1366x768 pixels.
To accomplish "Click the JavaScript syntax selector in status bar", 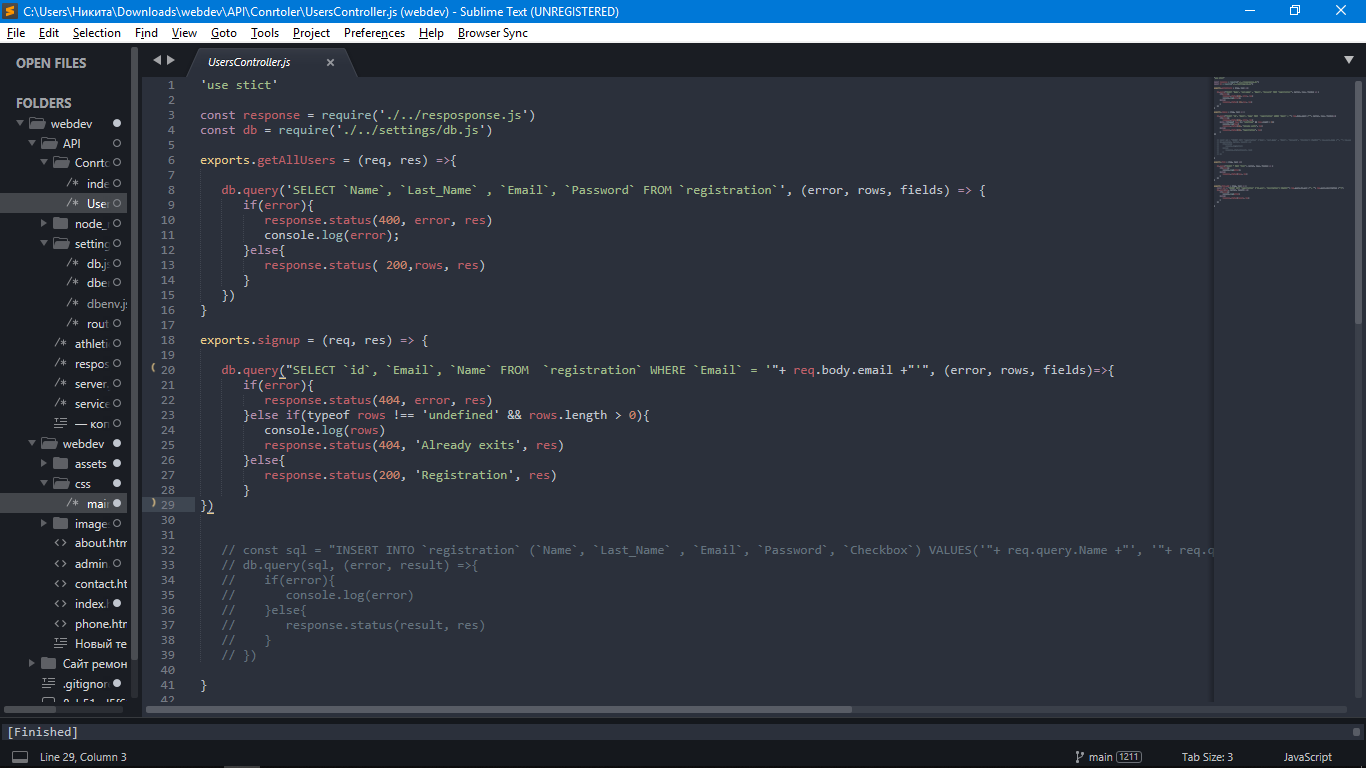I will point(1307,757).
